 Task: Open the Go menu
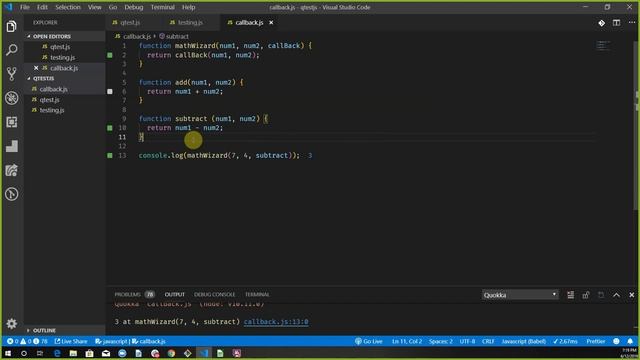113,7
